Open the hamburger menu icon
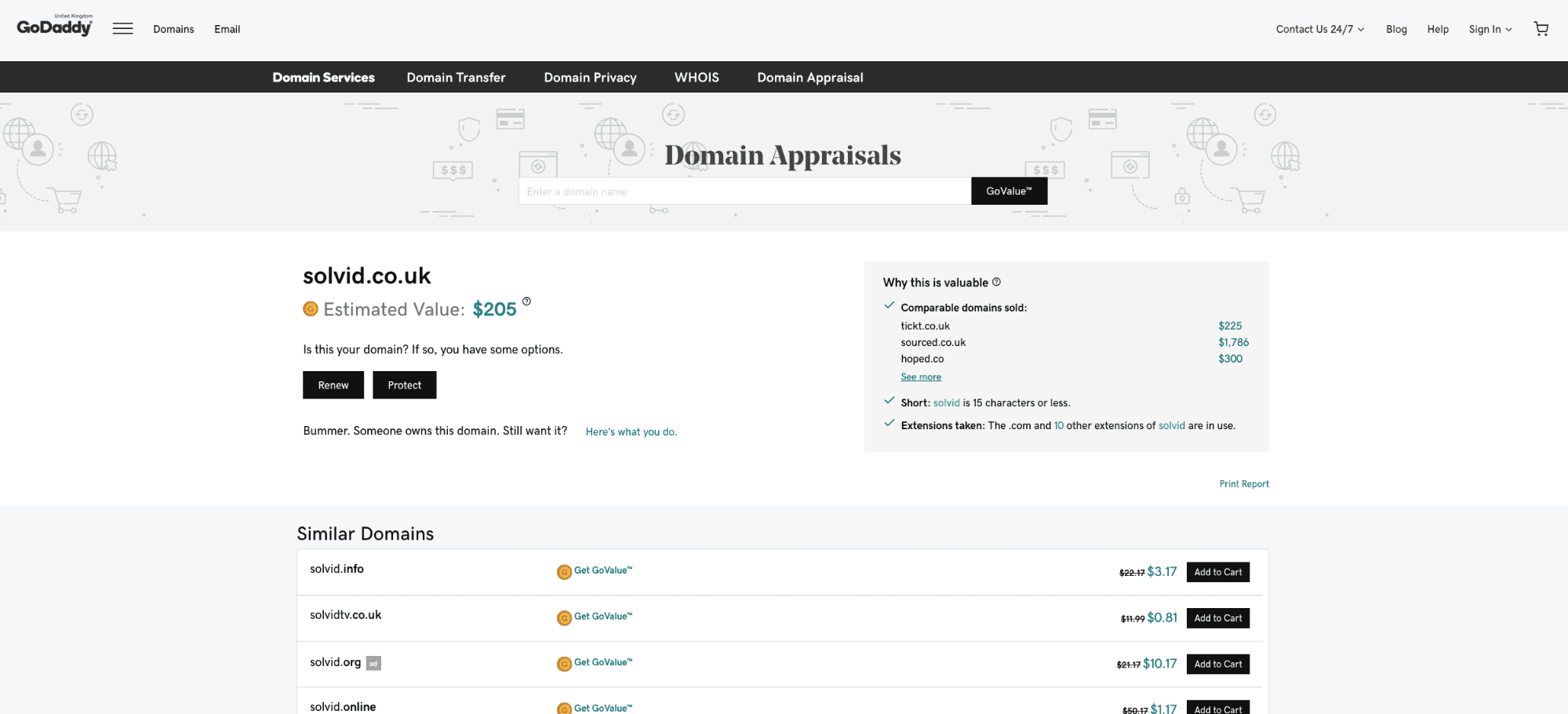 tap(122, 29)
